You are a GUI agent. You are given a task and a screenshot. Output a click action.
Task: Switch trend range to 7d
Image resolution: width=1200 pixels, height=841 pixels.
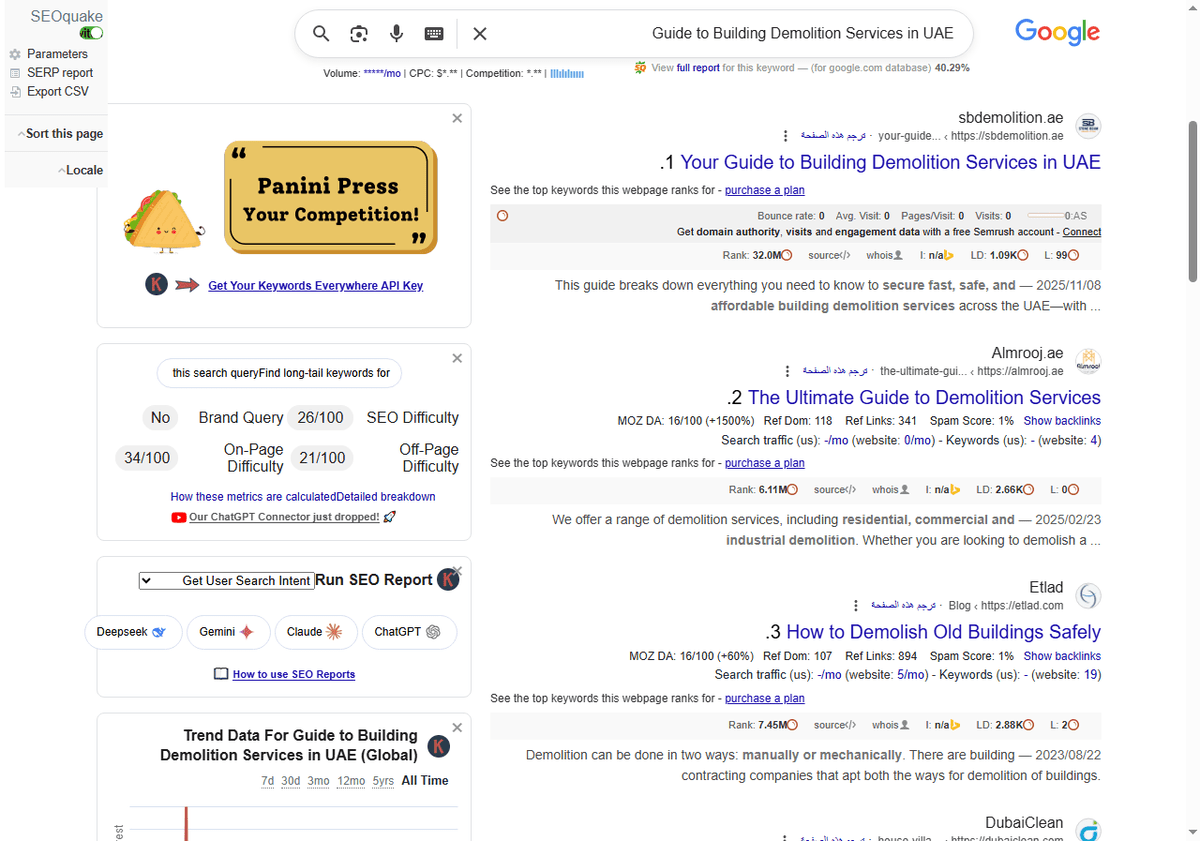(265, 781)
